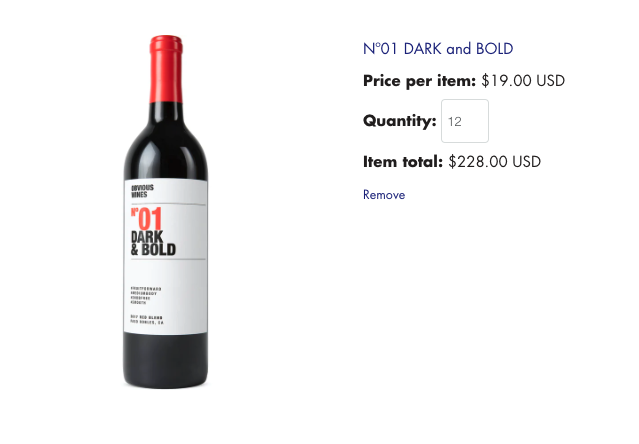Click the line below DARK & BOLD on label
Viewport: 639px width, 444px height.
166,260
